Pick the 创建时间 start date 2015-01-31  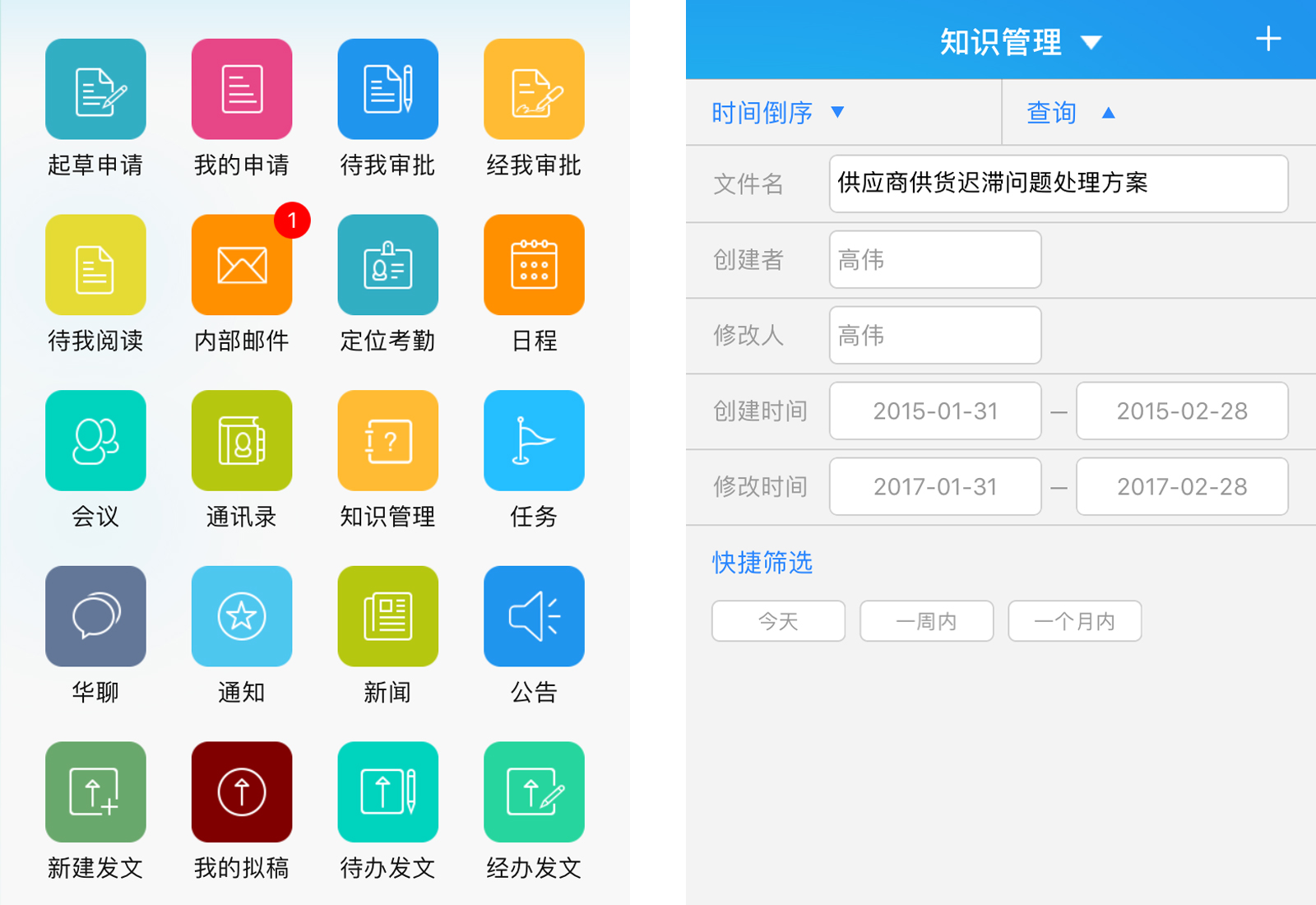tap(935, 411)
